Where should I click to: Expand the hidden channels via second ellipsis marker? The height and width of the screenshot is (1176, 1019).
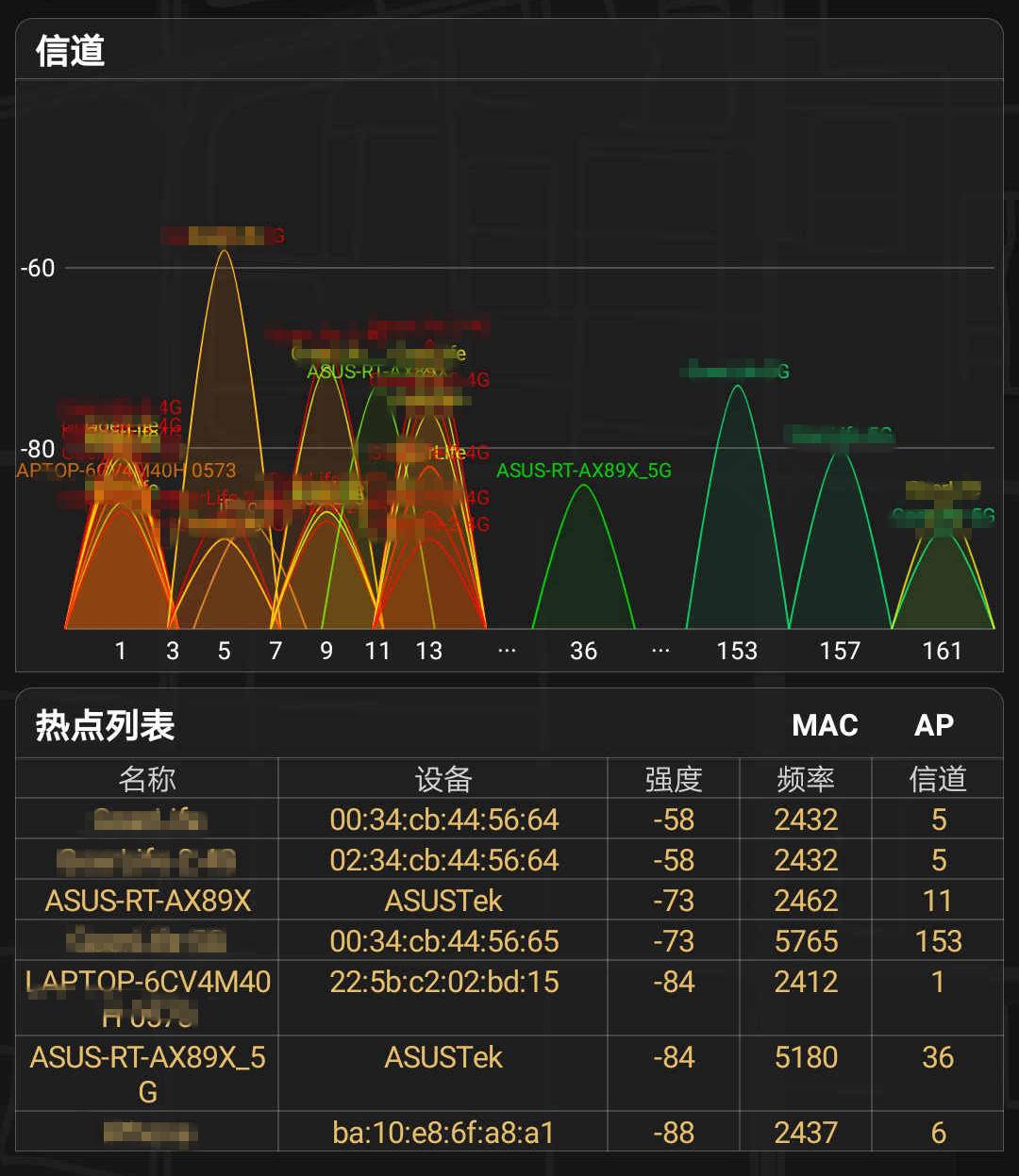660,649
